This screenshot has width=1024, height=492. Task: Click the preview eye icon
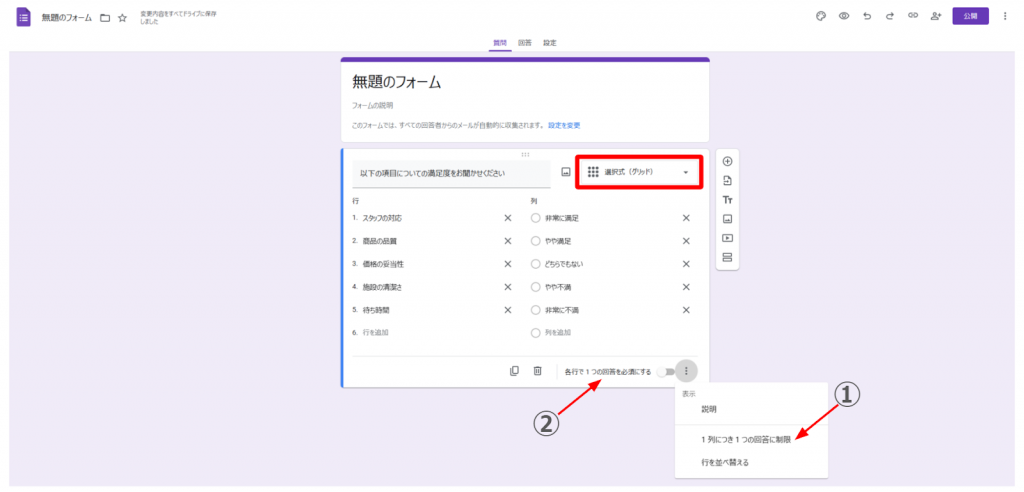pyautogui.click(x=844, y=17)
